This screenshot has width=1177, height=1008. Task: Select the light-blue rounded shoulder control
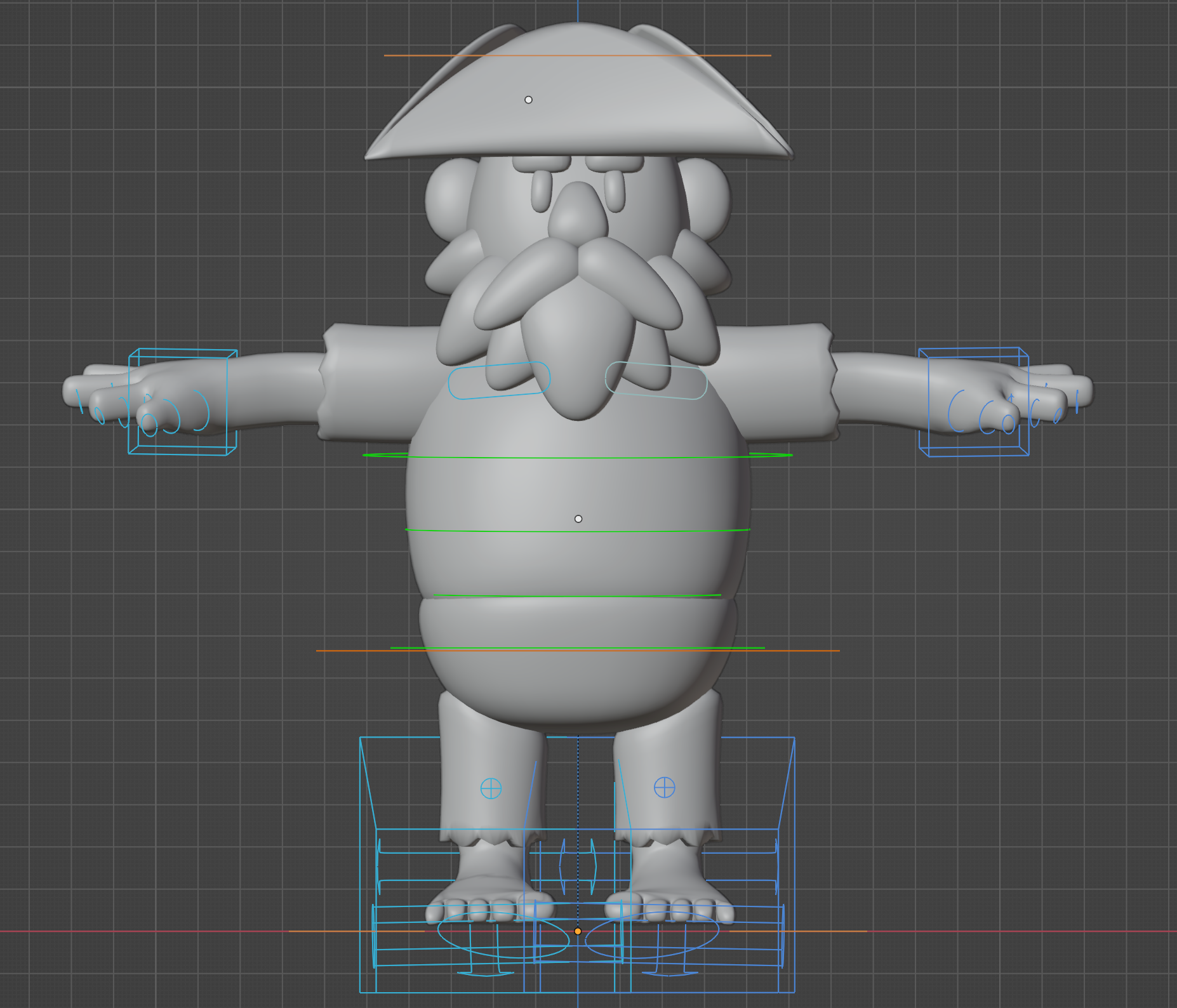[499, 381]
